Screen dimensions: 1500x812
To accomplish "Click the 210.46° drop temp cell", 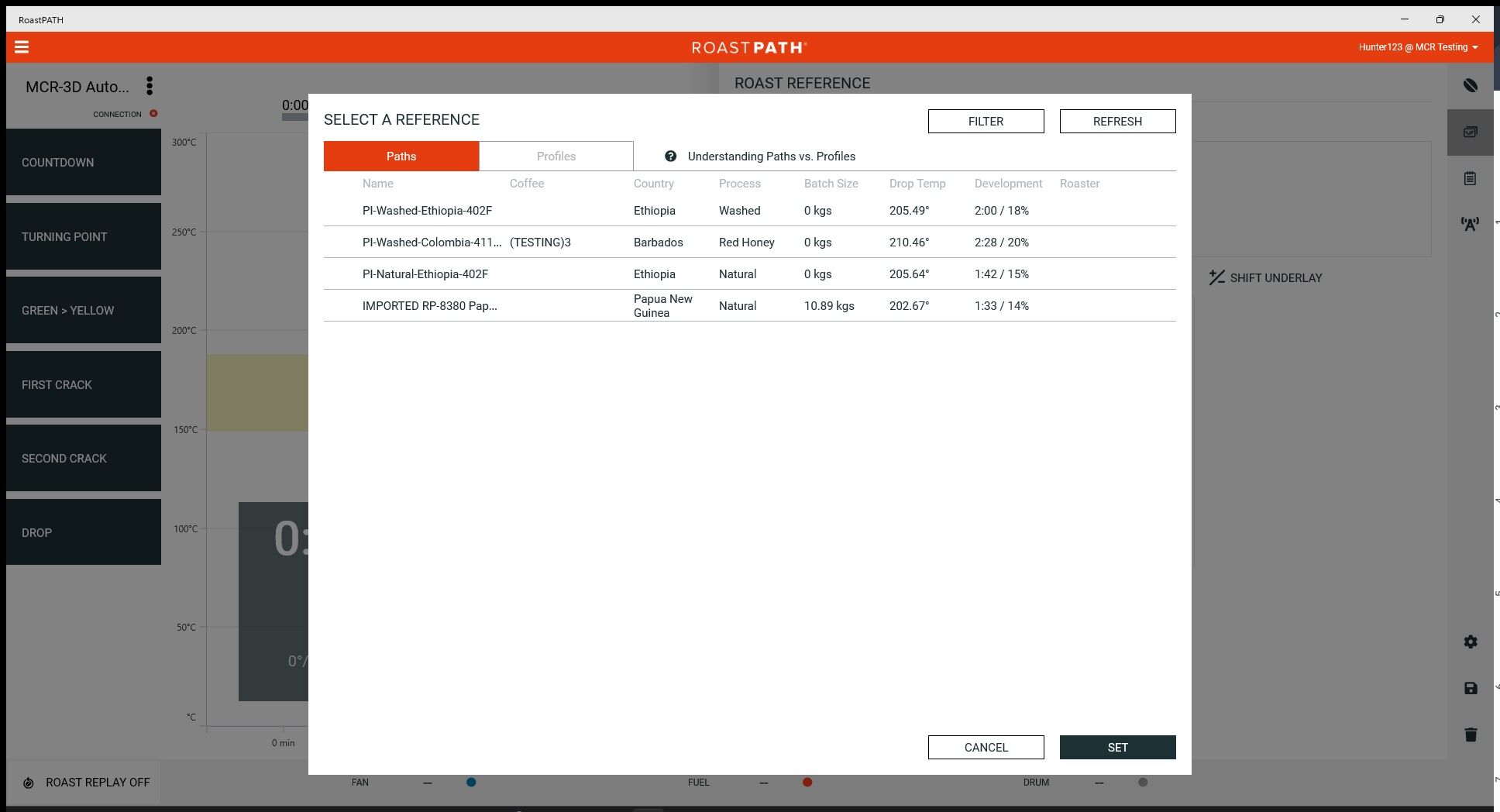I will coord(910,243).
